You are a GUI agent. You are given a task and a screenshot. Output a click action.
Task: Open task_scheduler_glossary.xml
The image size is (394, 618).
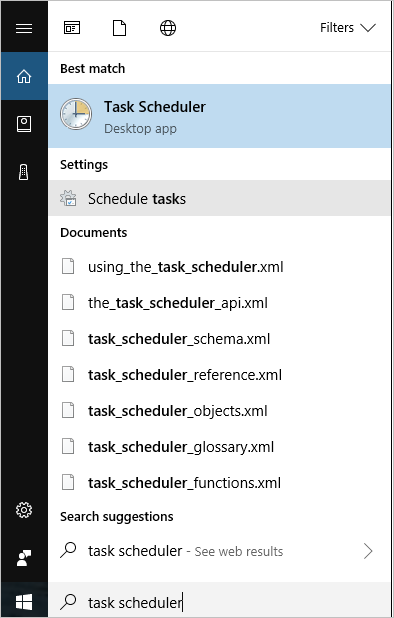(x=219, y=447)
